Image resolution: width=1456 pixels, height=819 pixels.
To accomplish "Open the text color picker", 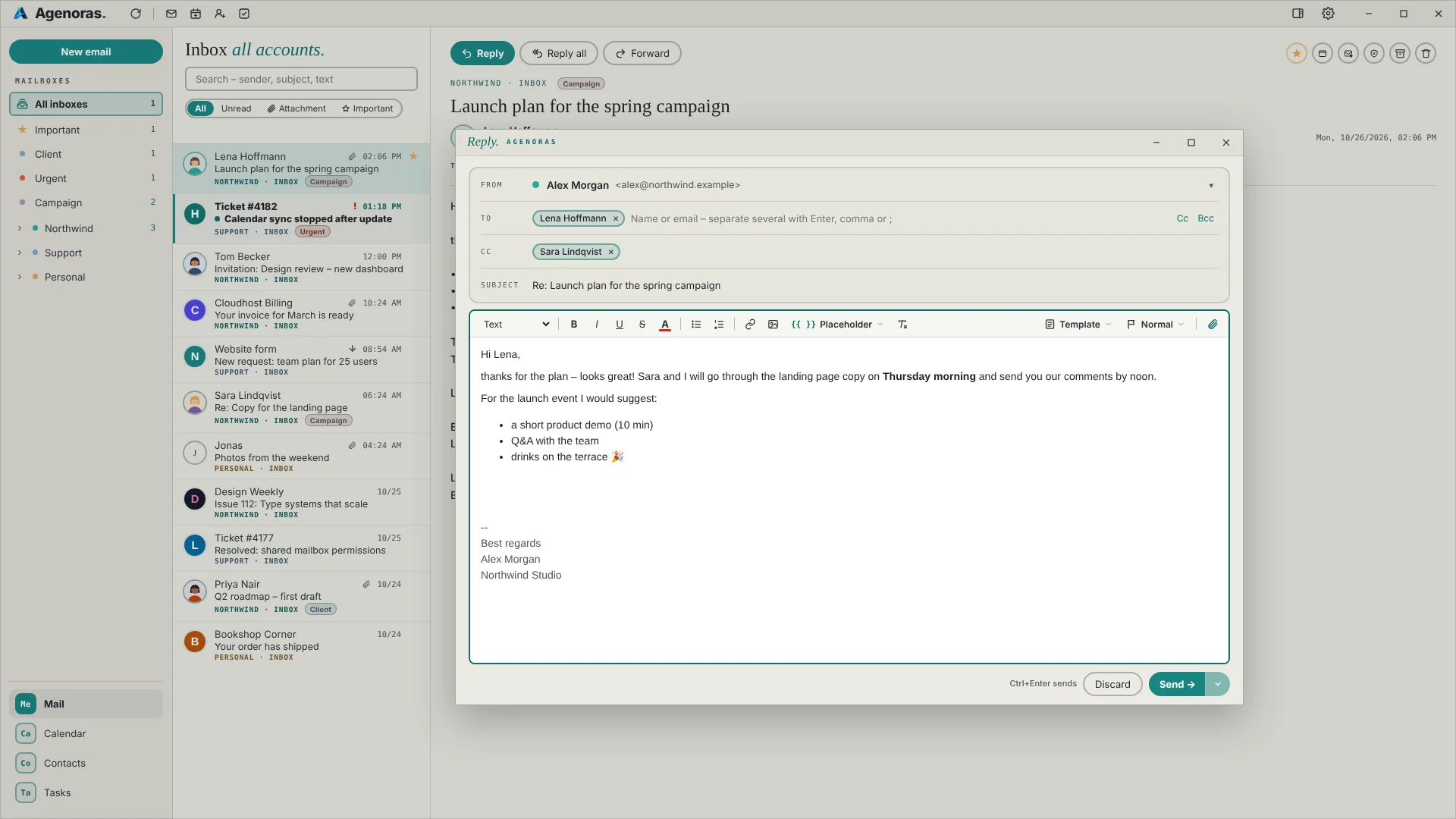I will (665, 325).
